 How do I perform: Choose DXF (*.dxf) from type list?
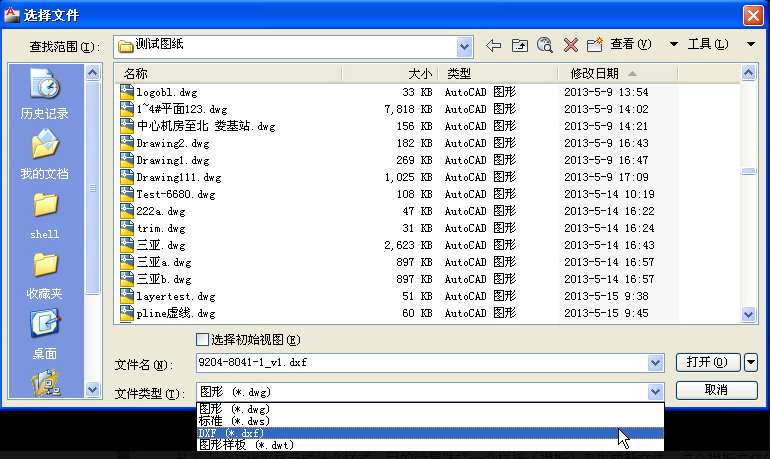430,433
